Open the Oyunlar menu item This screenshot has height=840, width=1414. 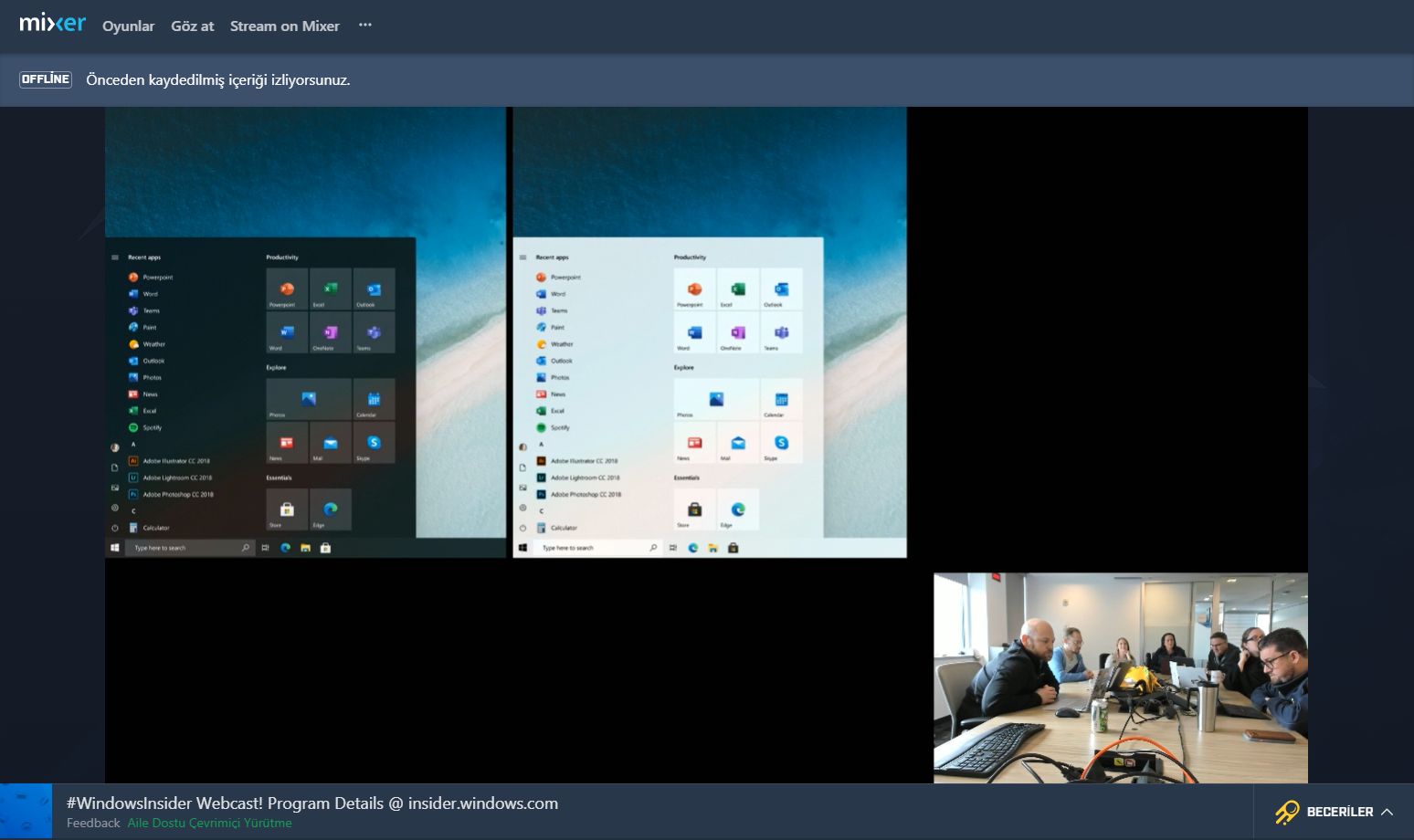(x=128, y=26)
